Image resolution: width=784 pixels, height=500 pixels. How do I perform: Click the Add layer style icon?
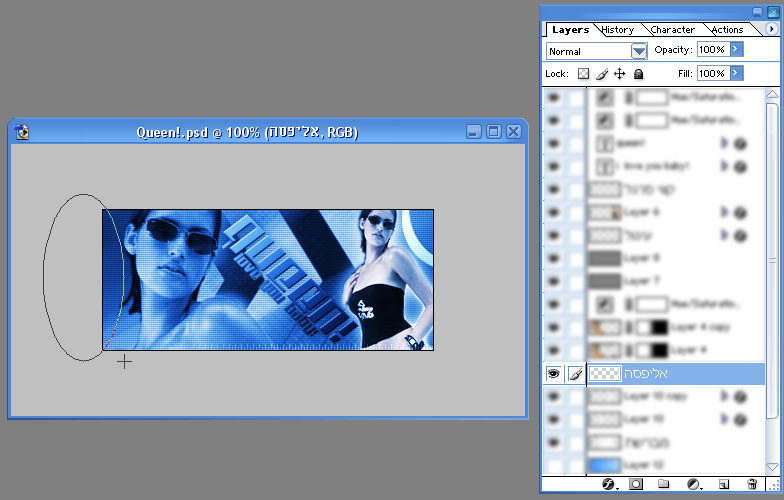click(606, 485)
